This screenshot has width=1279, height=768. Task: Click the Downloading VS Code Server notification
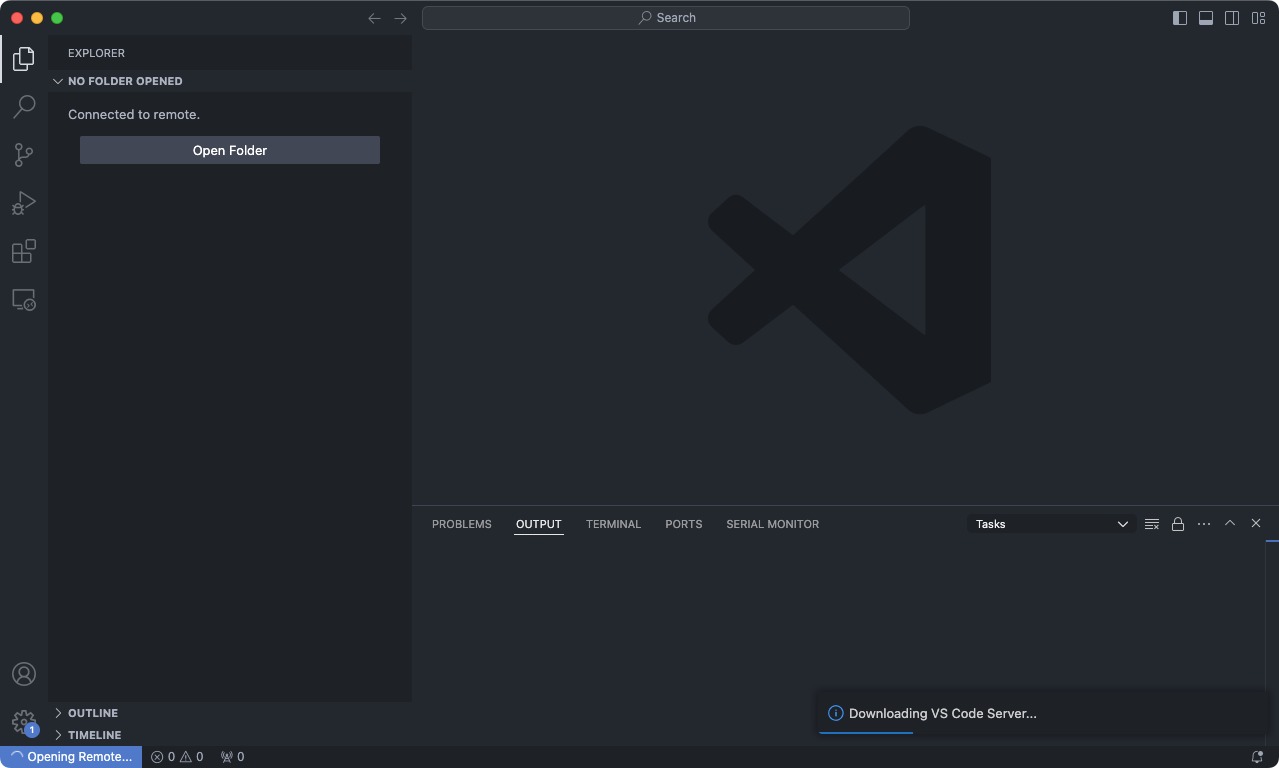[x=1044, y=713]
